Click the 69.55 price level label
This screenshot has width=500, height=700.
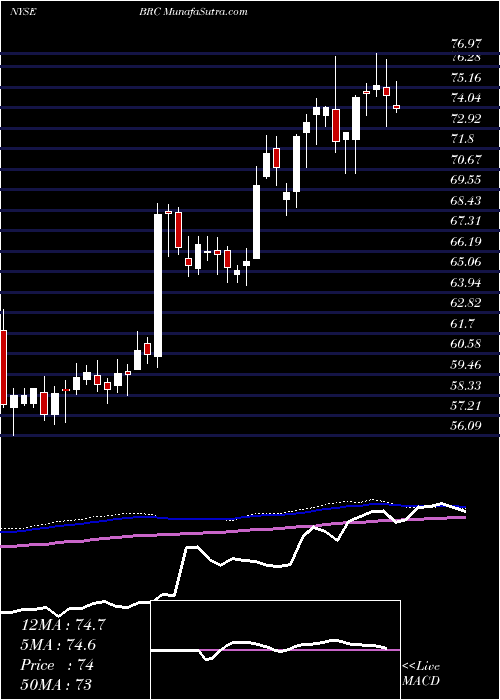(x=467, y=180)
